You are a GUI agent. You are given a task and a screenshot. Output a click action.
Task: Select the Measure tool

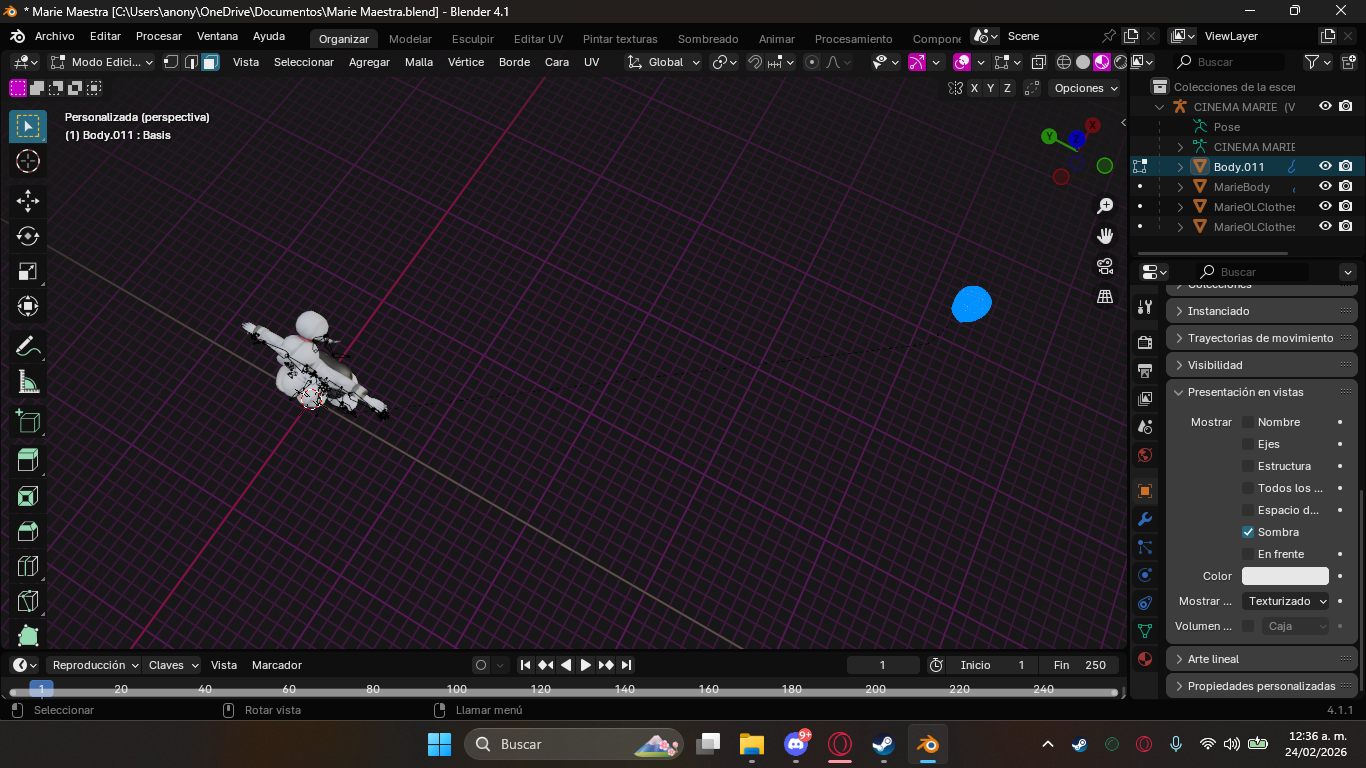28,382
